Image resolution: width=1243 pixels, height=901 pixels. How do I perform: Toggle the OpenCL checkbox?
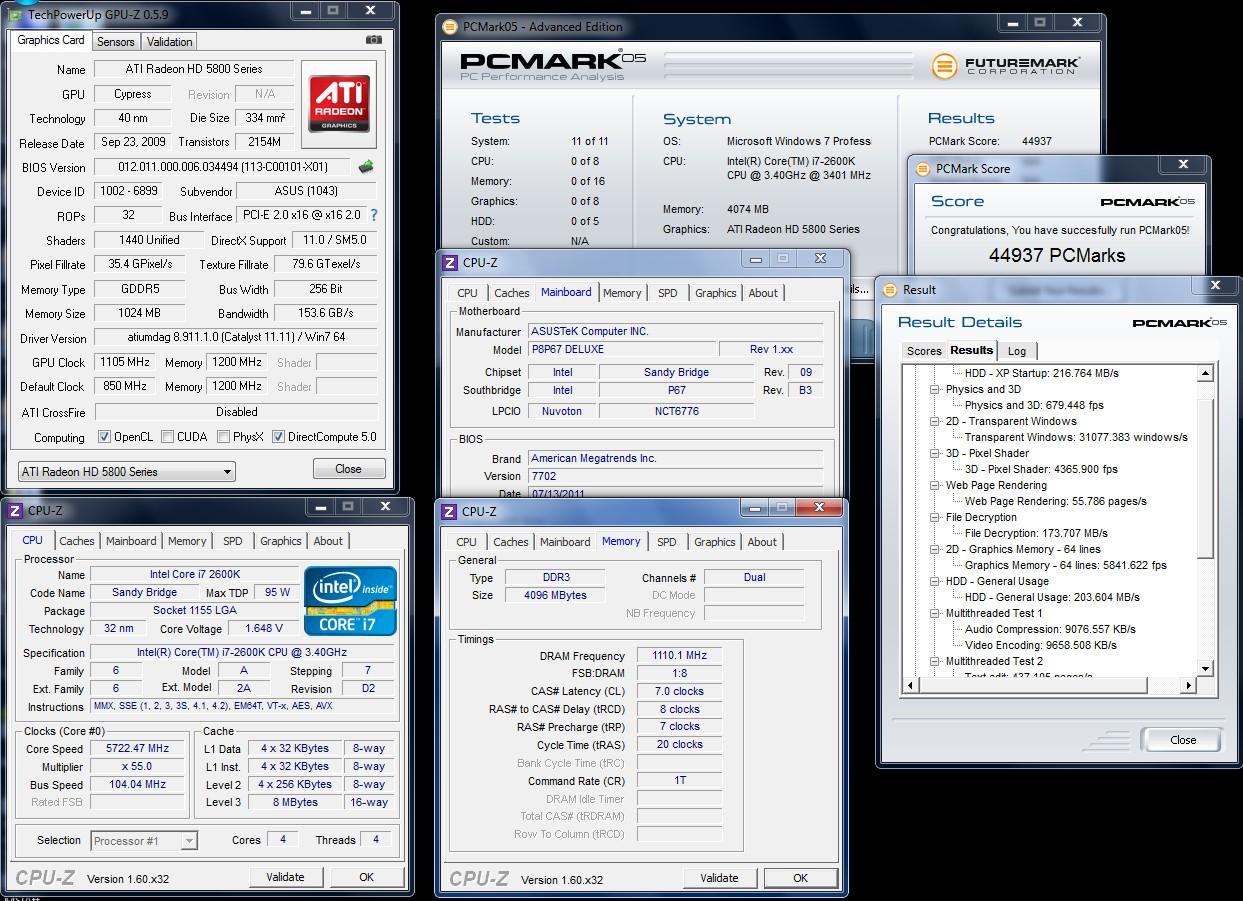click(x=104, y=437)
